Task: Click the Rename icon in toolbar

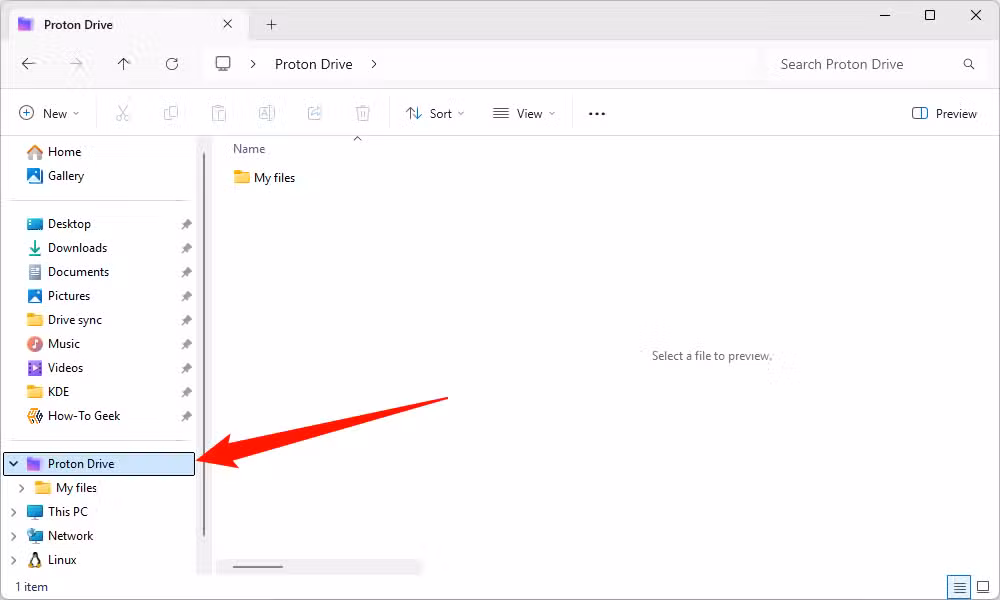Action: point(267,113)
